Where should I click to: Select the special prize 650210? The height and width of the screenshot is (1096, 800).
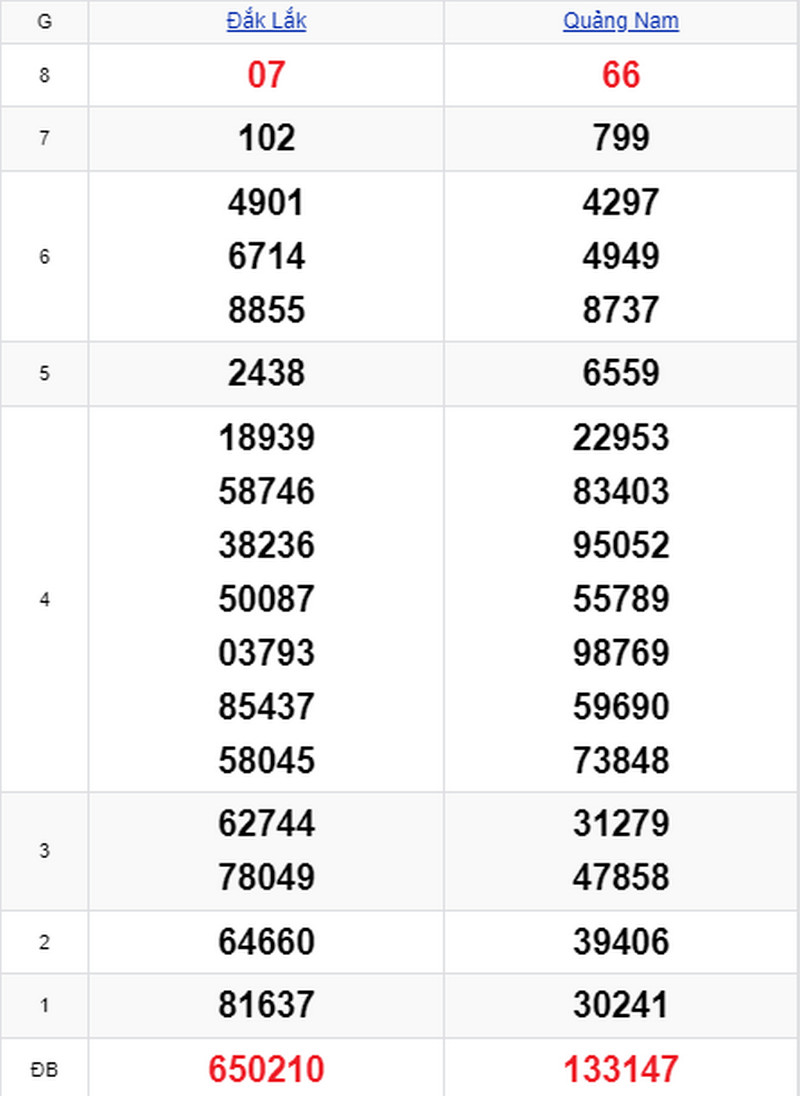266,1069
